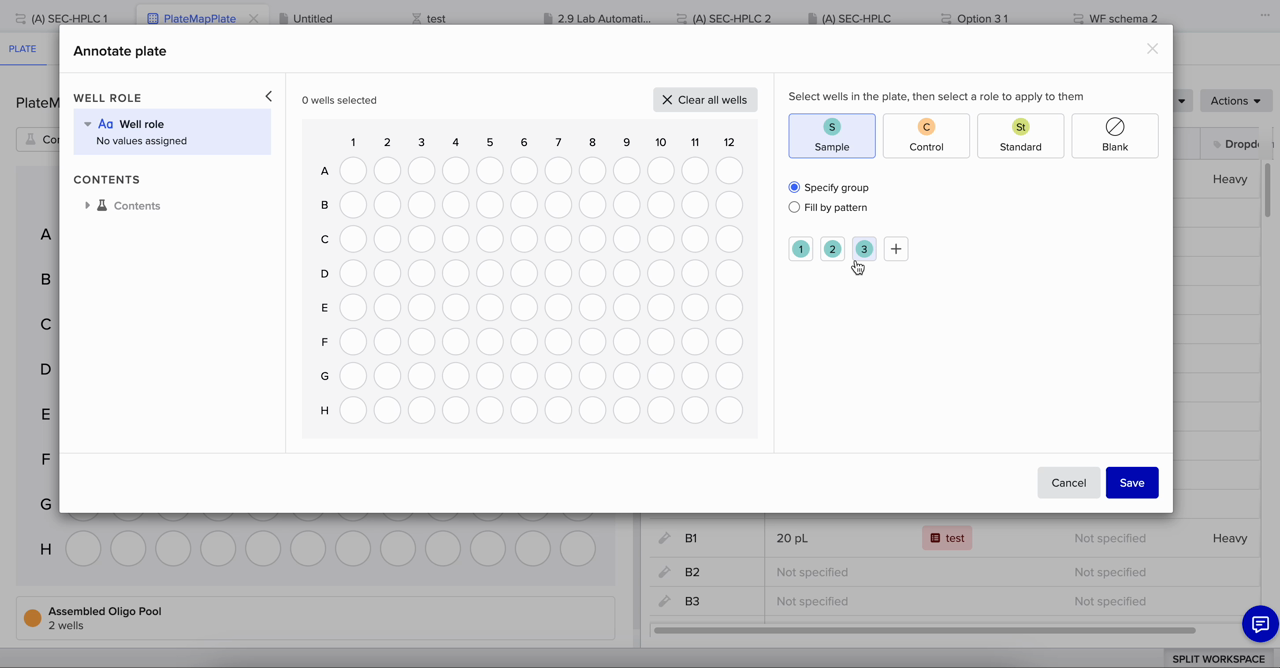Image resolution: width=1280 pixels, height=668 pixels.
Task: Expand the Contents tree item
Action: pos(87,205)
